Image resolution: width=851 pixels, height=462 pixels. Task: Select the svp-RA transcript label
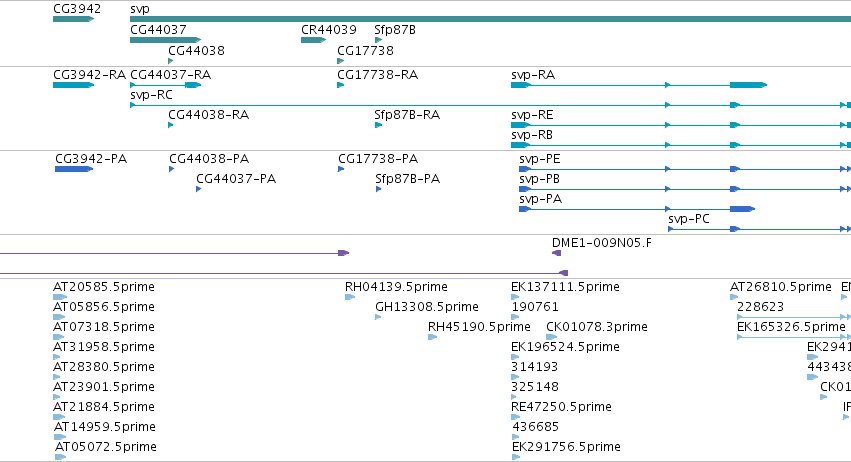(533, 75)
